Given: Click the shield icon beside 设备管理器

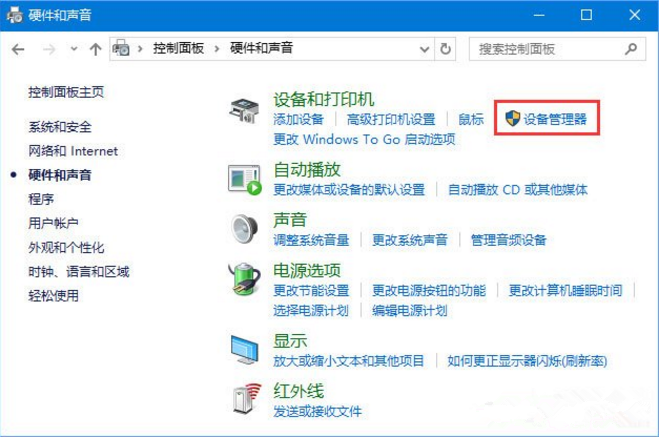Looking at the screenshot, I should [512, 119].
